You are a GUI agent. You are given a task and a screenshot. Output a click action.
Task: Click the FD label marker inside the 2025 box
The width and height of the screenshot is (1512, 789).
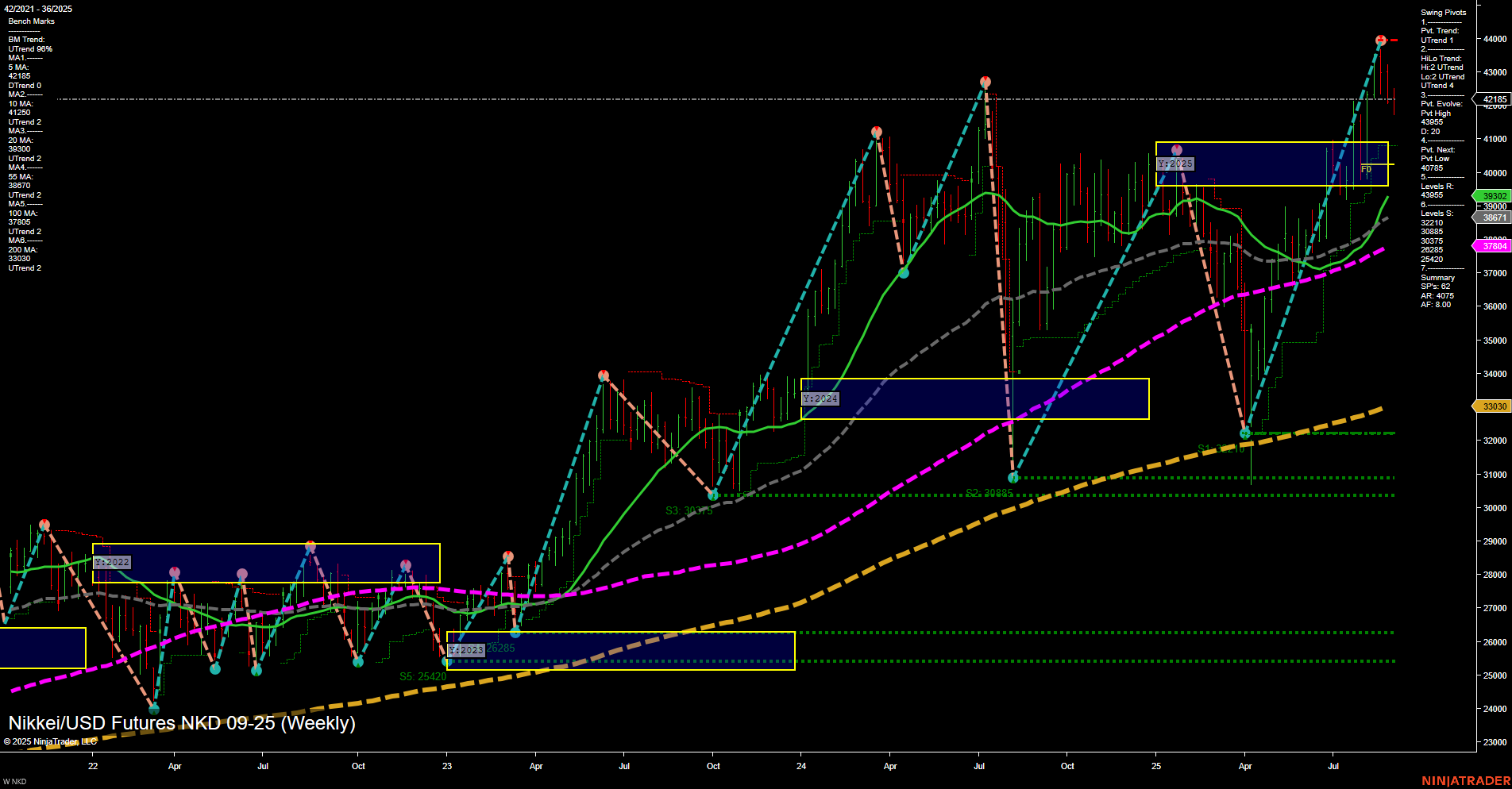pyautogui.click(x=1364, y=168)
